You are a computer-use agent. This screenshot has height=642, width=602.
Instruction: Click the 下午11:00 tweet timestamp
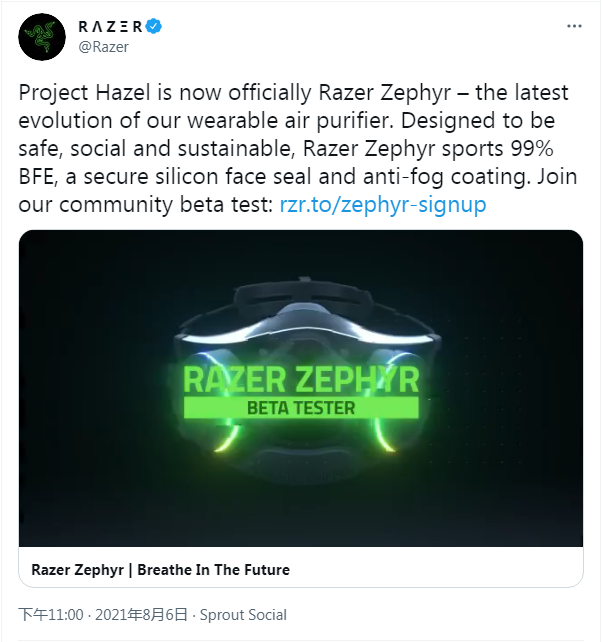[51, 615]
